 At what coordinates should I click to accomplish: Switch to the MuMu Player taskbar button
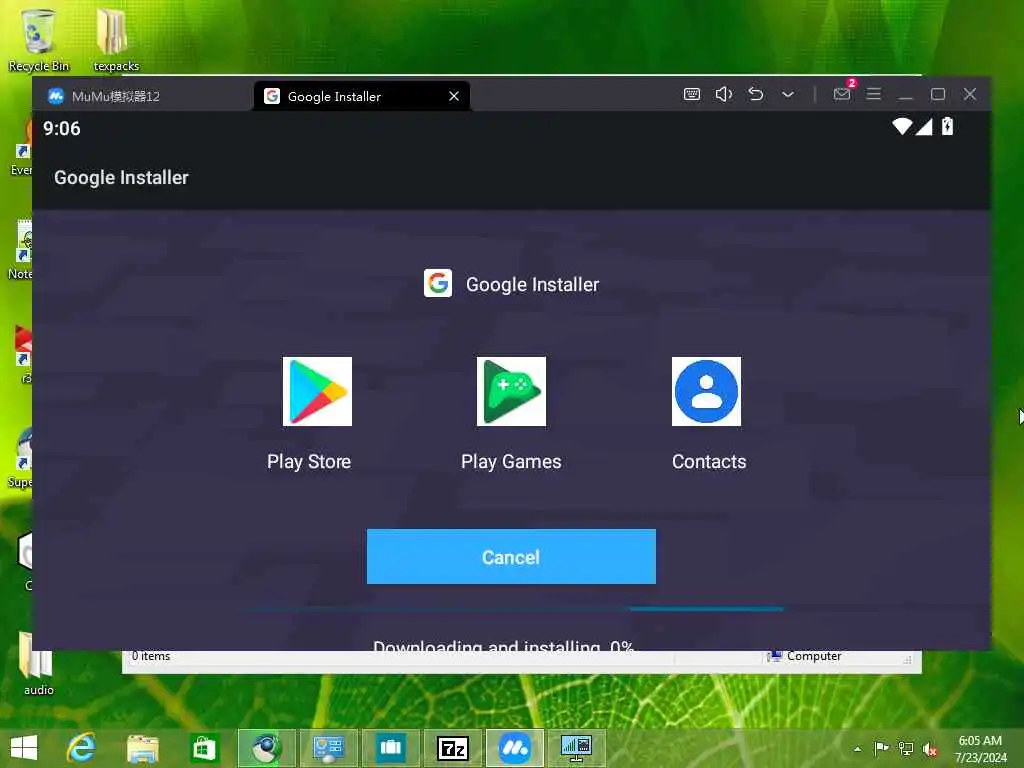[x=515, y=748]
